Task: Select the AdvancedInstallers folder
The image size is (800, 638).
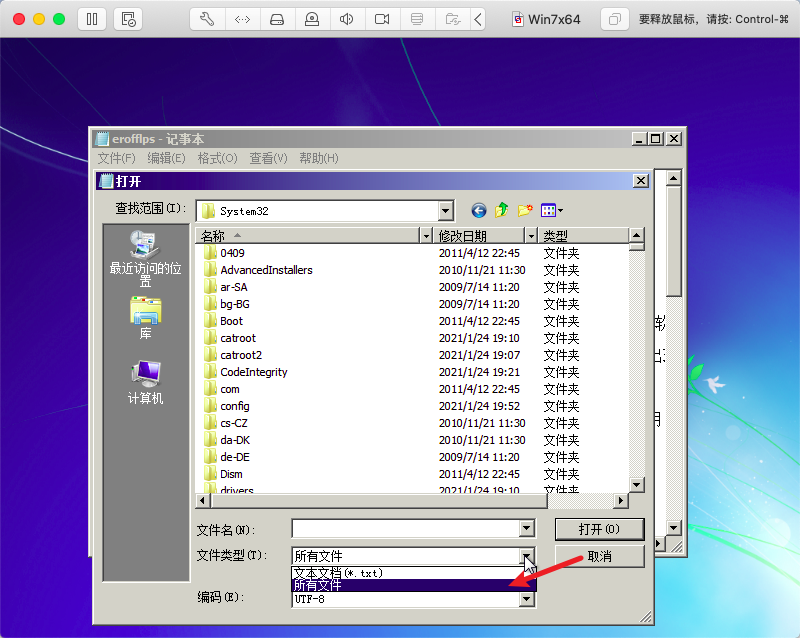Action: click(259, 270)
